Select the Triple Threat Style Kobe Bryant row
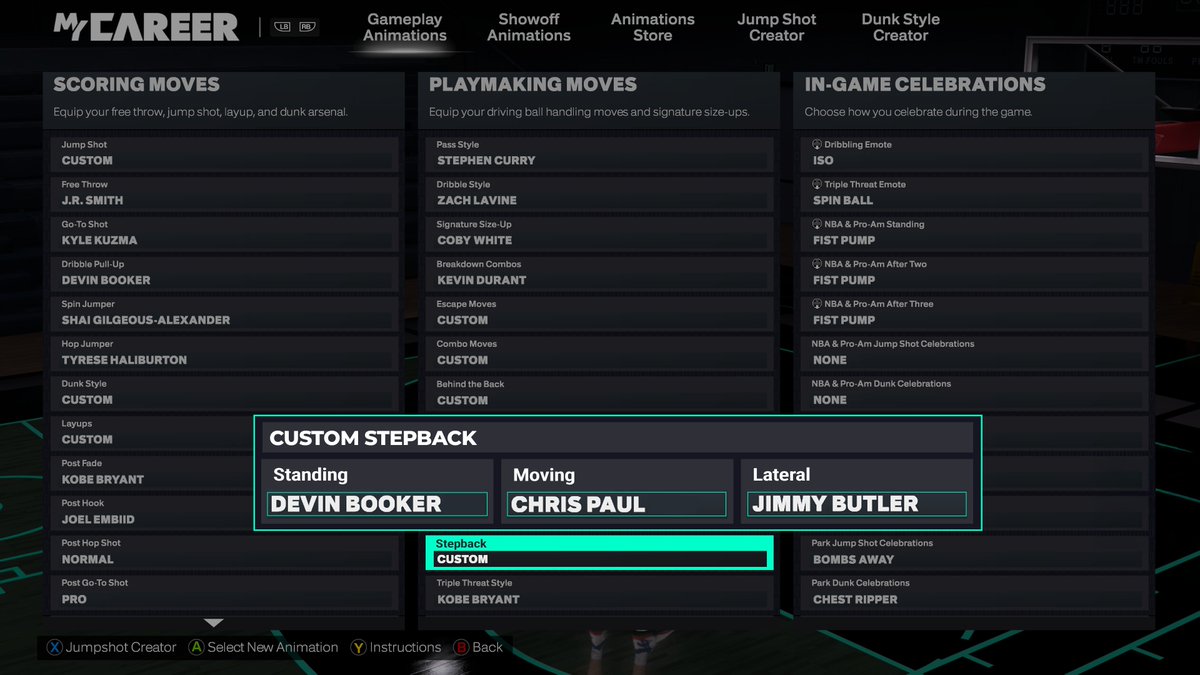1200x675 pixels. tap(601, 592)
